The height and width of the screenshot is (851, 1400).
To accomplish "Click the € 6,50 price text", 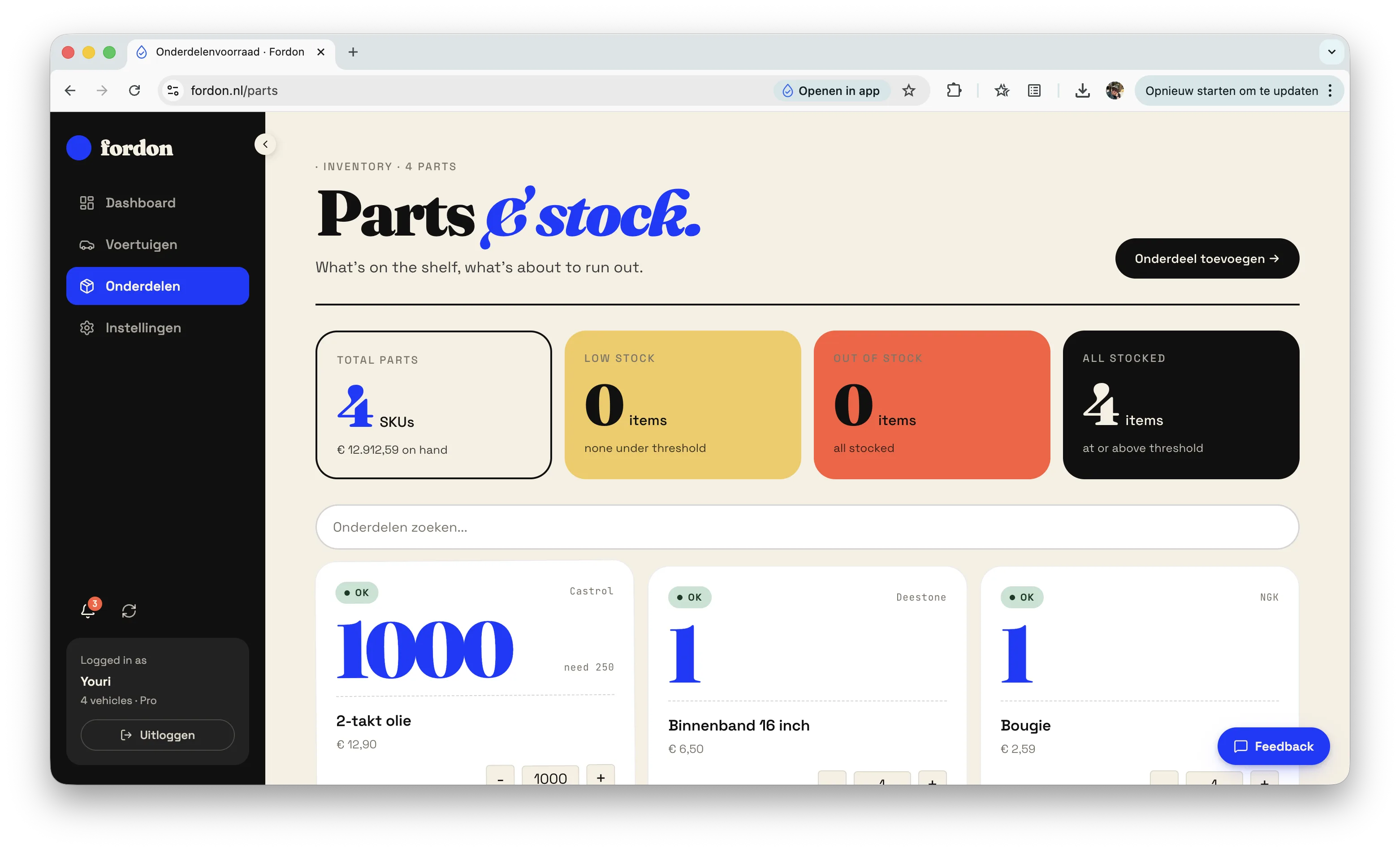I will (x=686, y=748).
